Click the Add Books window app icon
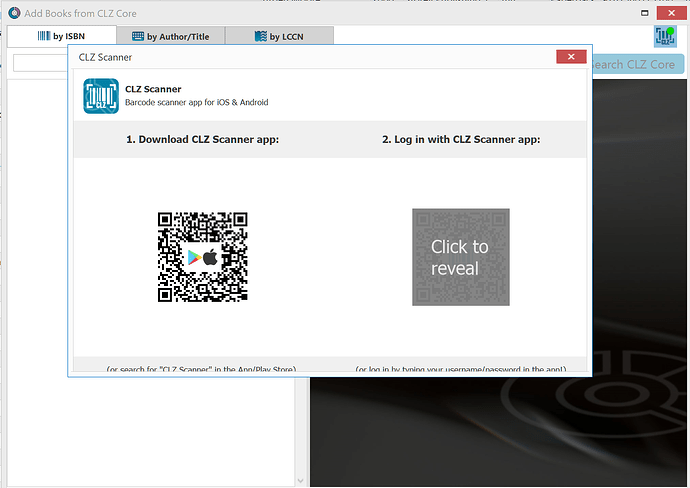Viewport: 690px width, 488px height. coord(14,13)
